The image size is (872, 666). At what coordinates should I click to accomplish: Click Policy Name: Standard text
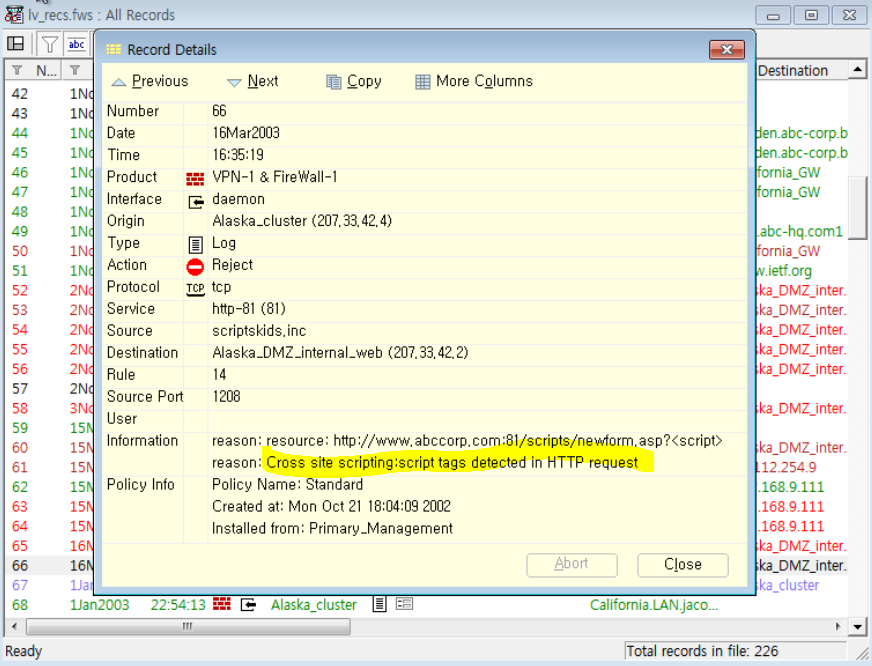pos(287,485)
